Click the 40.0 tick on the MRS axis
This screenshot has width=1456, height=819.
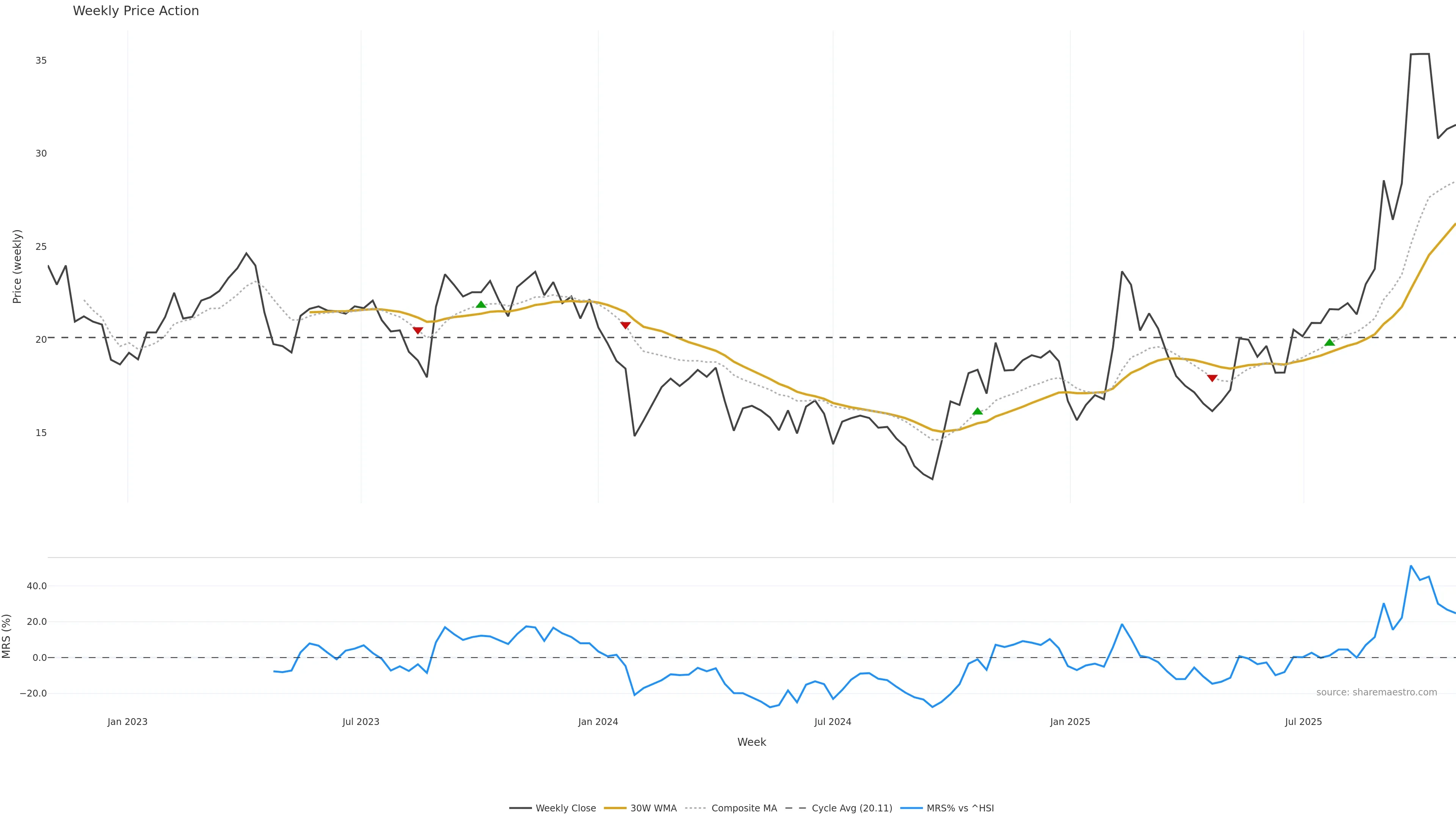(37, 586)
